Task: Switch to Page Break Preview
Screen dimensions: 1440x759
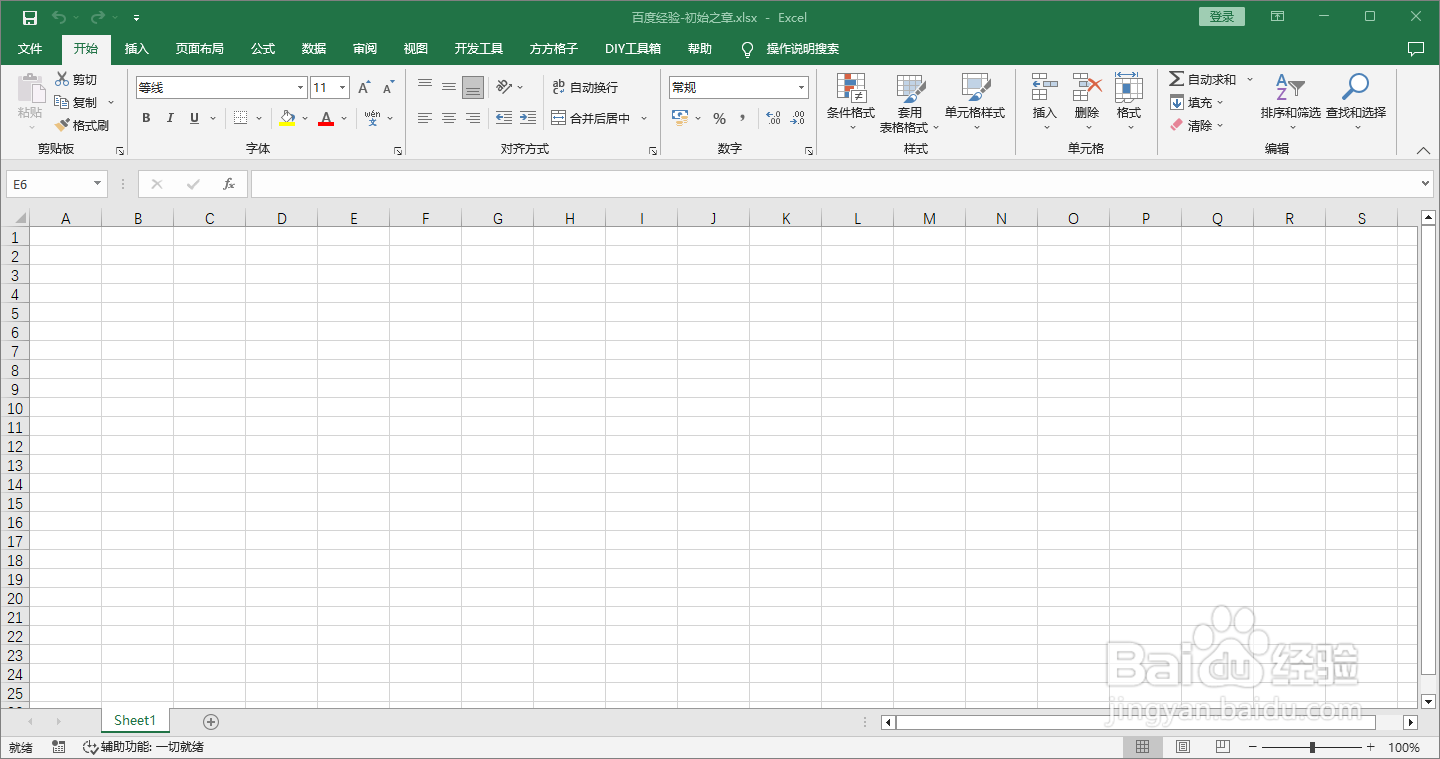Action: pyautogui.click(x=1222, y=747)
